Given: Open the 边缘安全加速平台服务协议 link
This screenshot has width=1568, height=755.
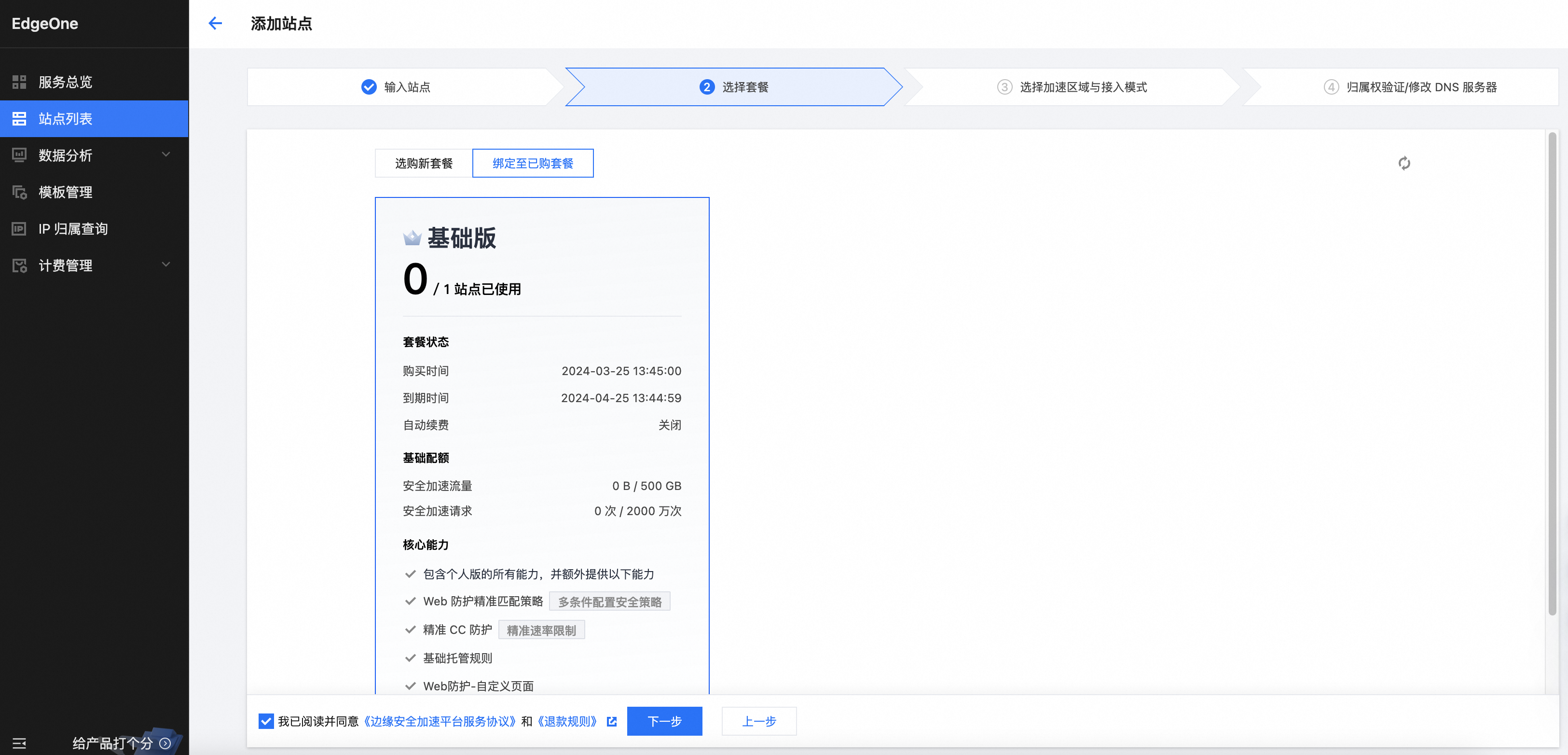Looking at the screenshot, I should point(440,721).
